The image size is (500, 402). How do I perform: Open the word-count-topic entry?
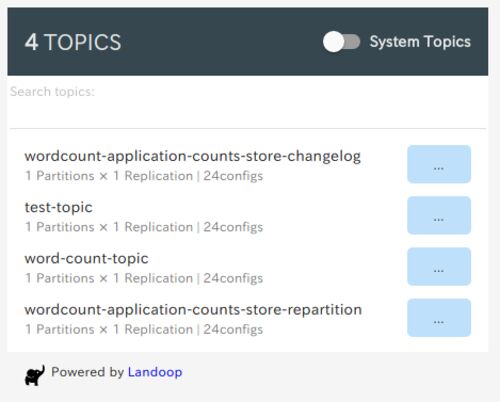tap(86, 258)
